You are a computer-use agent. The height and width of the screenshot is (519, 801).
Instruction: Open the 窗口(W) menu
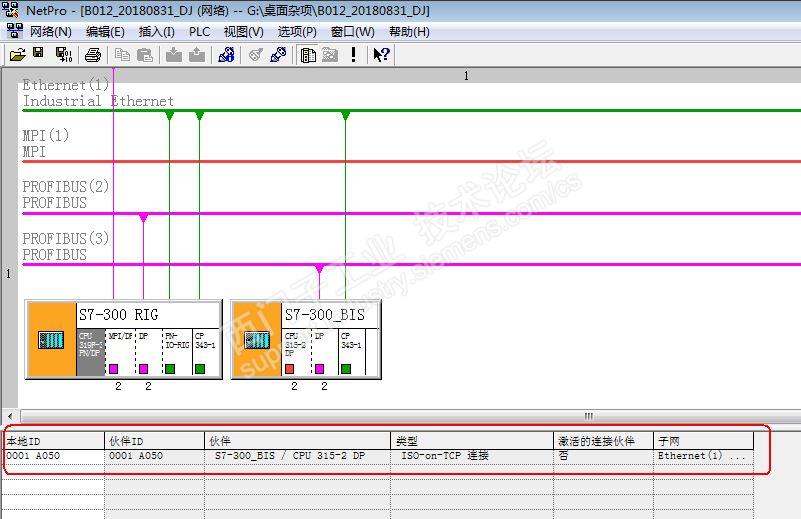pyautogui.click(x=352, y=32)
